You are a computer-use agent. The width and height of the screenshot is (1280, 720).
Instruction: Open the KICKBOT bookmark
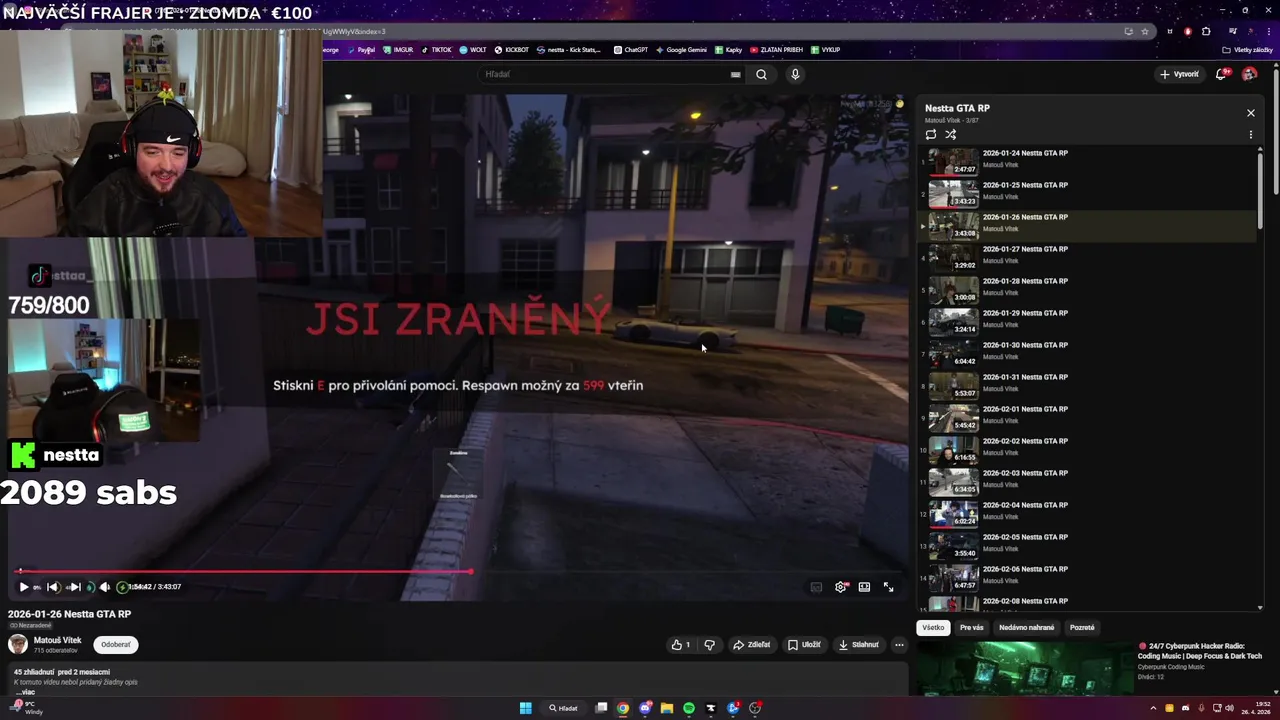511,50
